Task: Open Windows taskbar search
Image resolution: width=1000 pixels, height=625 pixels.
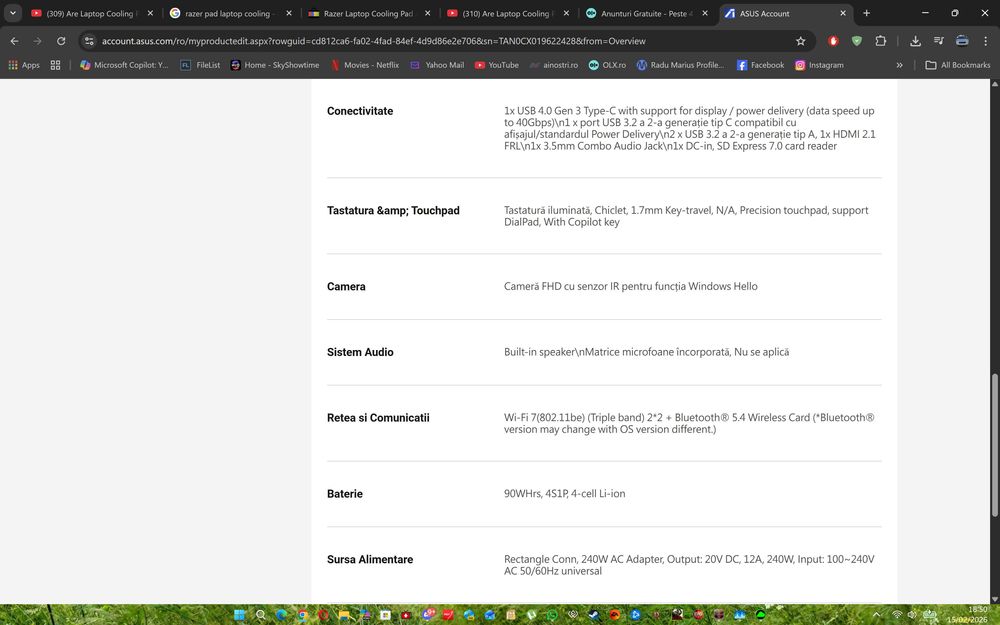Action: 260,615
